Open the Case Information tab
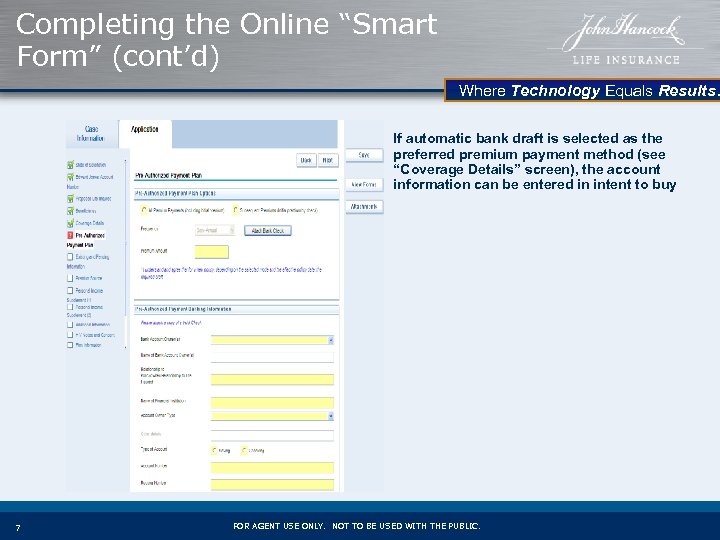Screen dimensions: 720x540 tap(91, 134)
